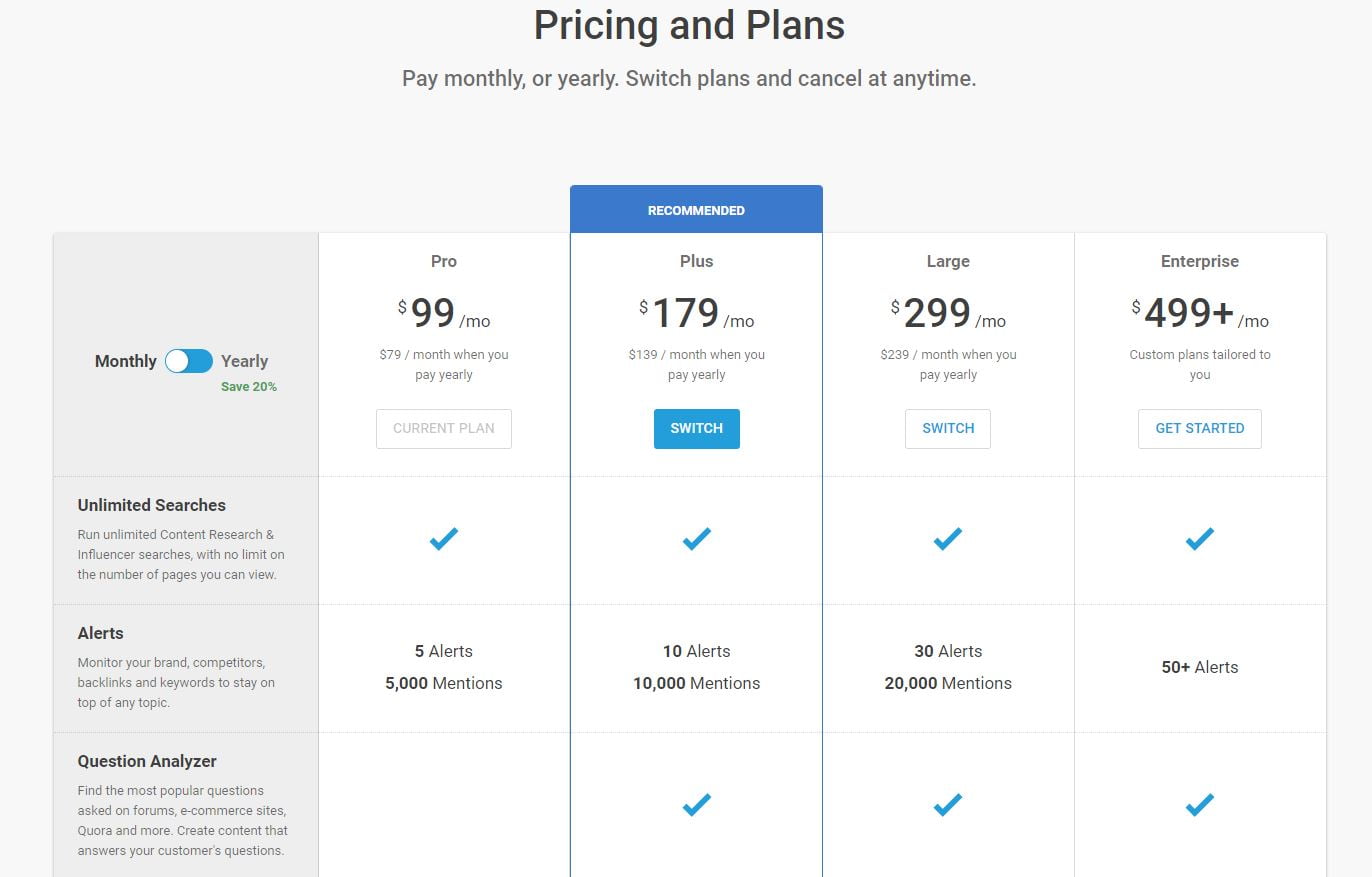
Task: Click Unlimited Searches checkmark under Plus plan
Action: pyautogui.click(x=697, y=539)
